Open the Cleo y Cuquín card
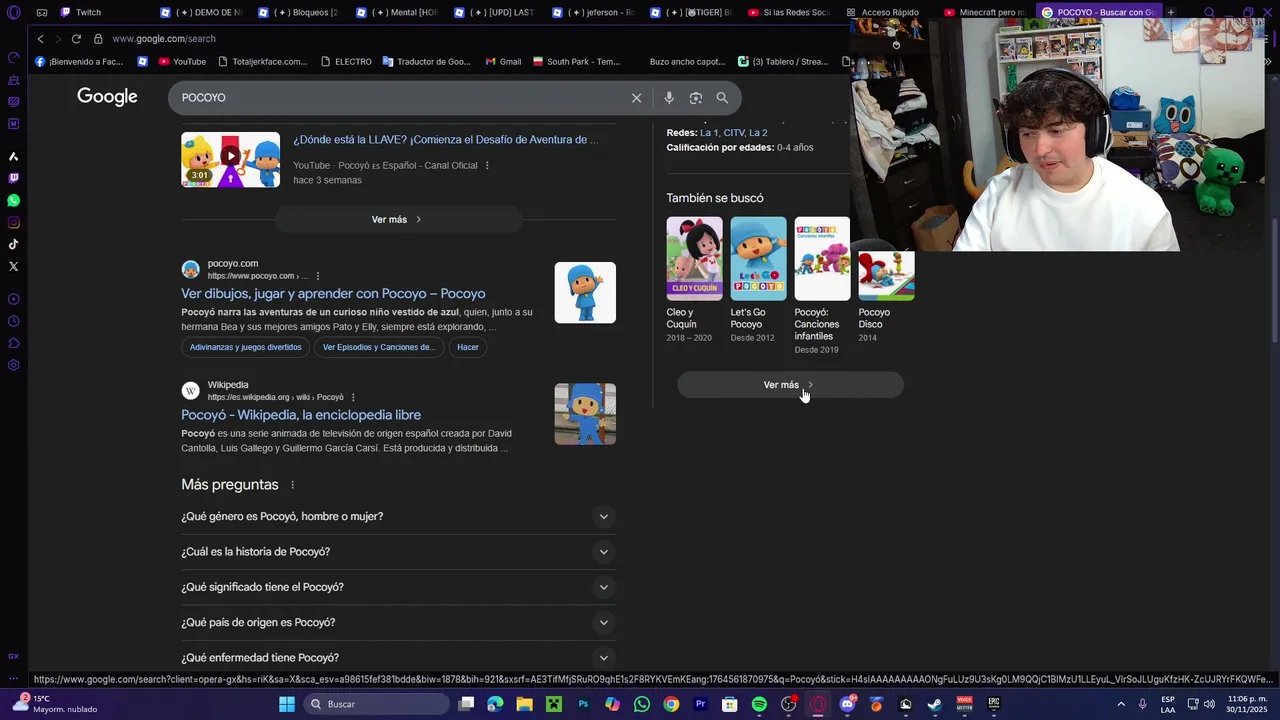 [694, 280]
